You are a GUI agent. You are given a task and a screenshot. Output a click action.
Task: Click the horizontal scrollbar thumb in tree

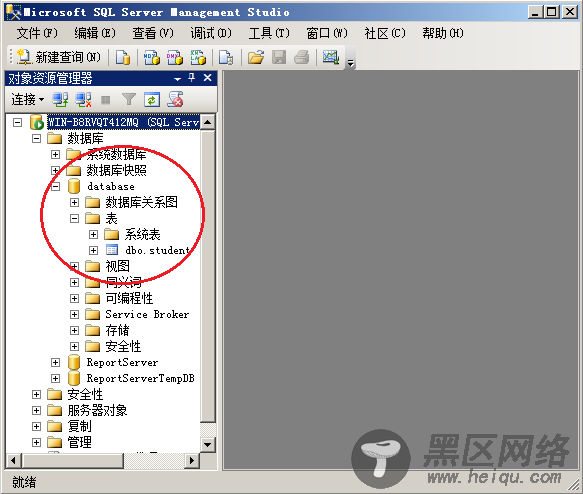(x=73, y=461)
